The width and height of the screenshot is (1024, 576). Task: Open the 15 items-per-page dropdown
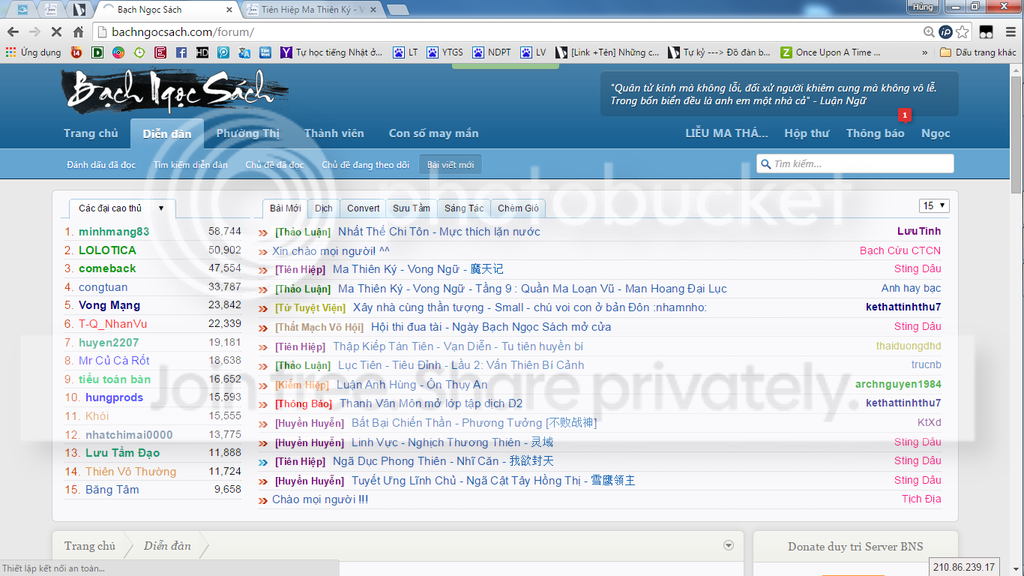pos(934,206)
